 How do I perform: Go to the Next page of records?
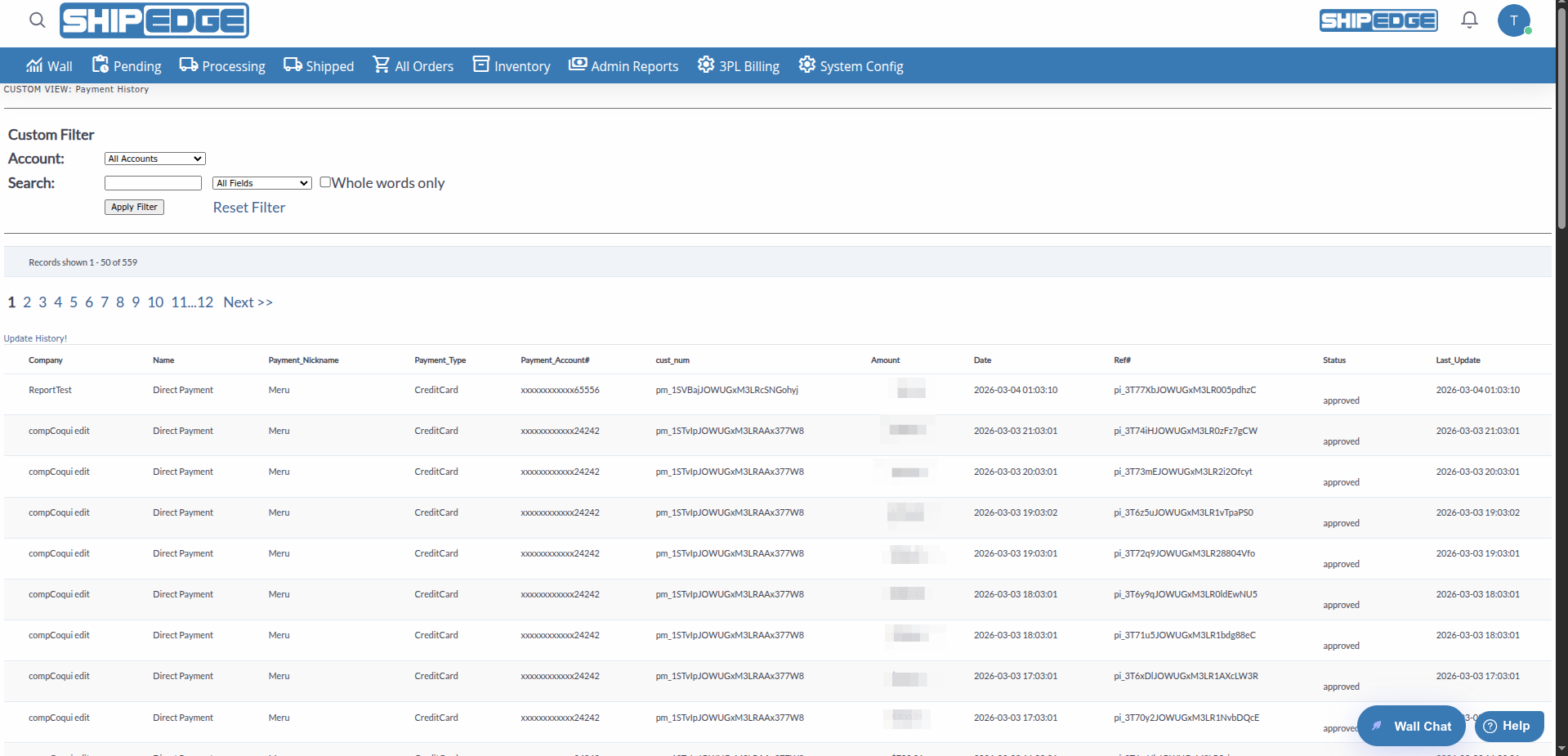tap(248, 302)
